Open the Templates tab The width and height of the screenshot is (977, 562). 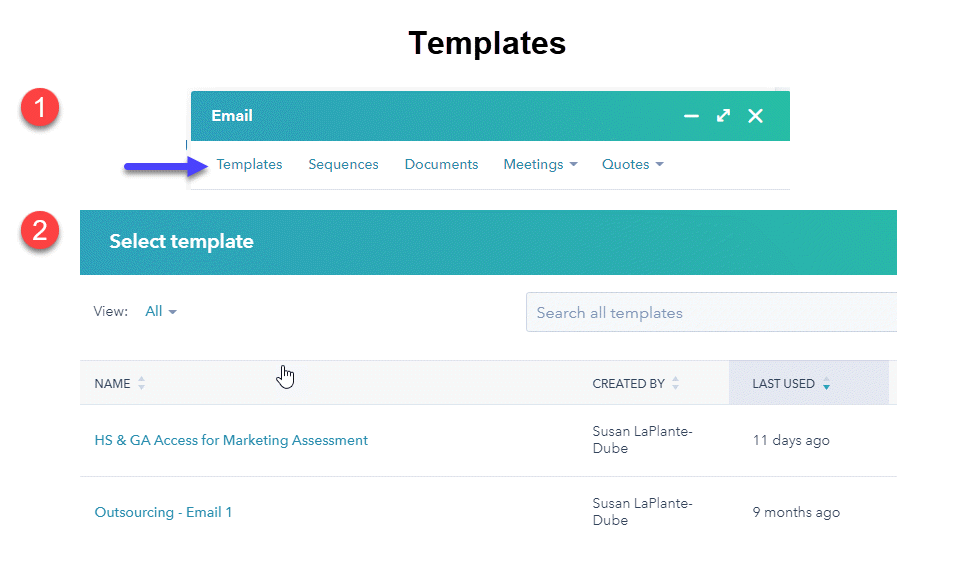(x=249, y=164)
